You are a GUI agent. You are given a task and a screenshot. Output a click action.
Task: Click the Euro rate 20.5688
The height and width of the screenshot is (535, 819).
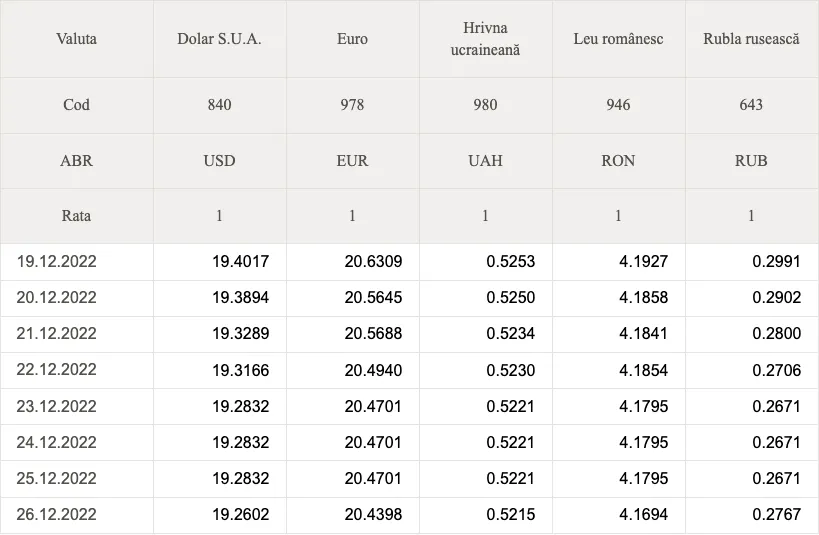coord(373,333)
